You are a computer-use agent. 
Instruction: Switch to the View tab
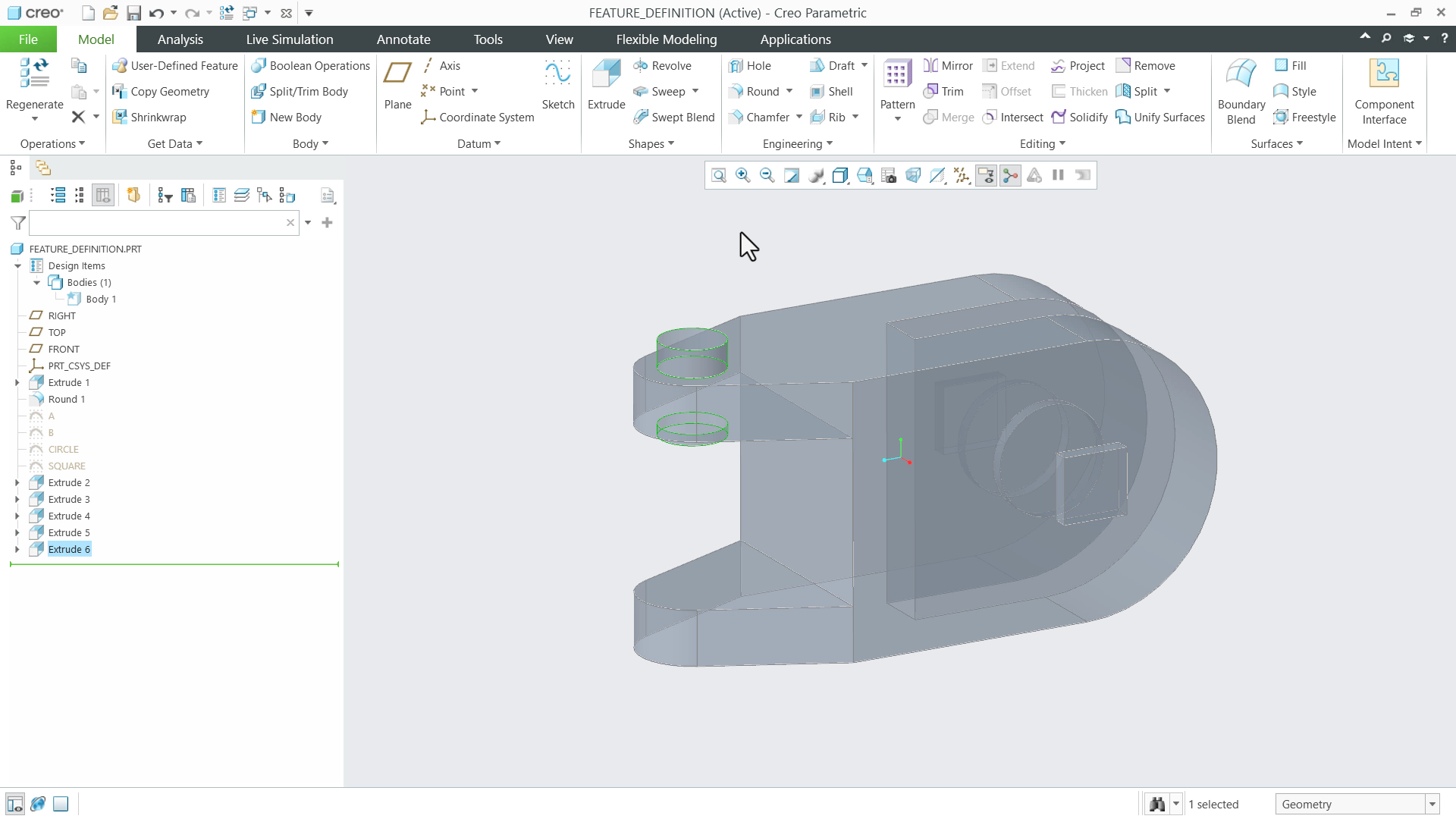click(560, 39)
